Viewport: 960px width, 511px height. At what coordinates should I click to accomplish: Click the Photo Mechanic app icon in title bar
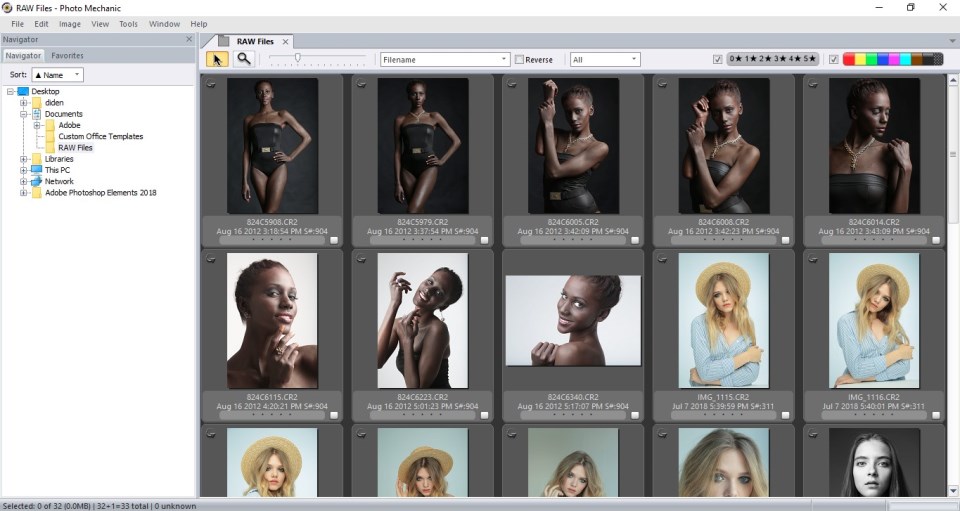pos(7,8)
